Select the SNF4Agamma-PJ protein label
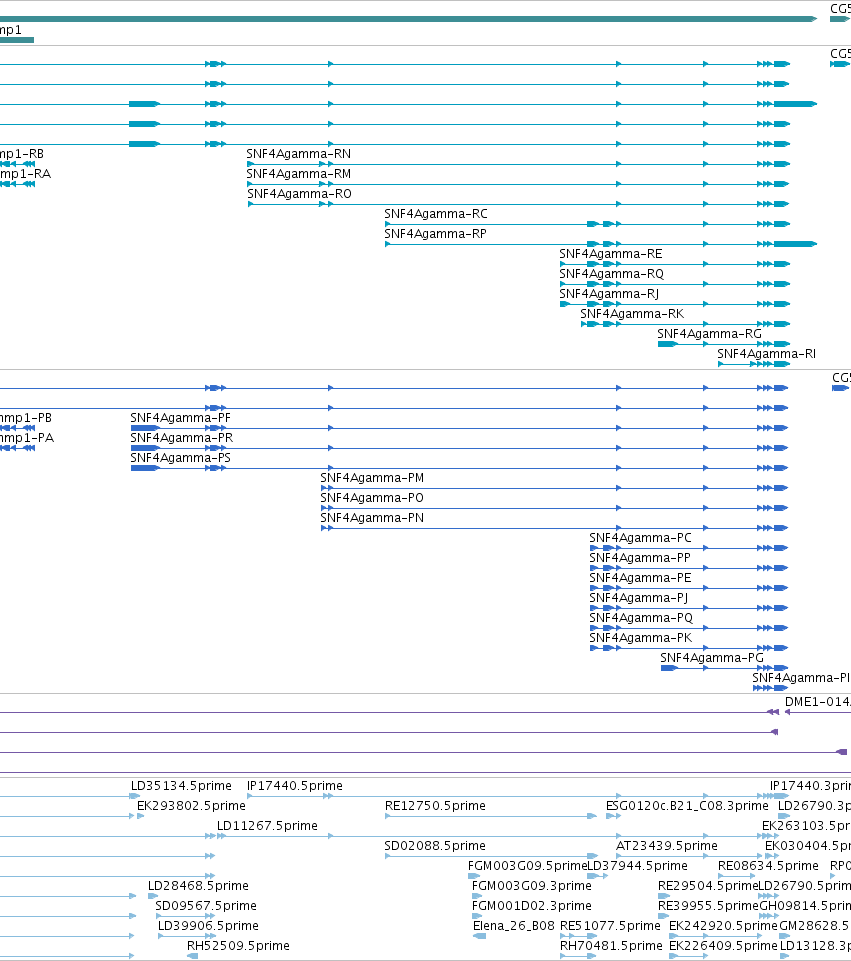The height and width of the screenshot is (961, 851). 638,598
